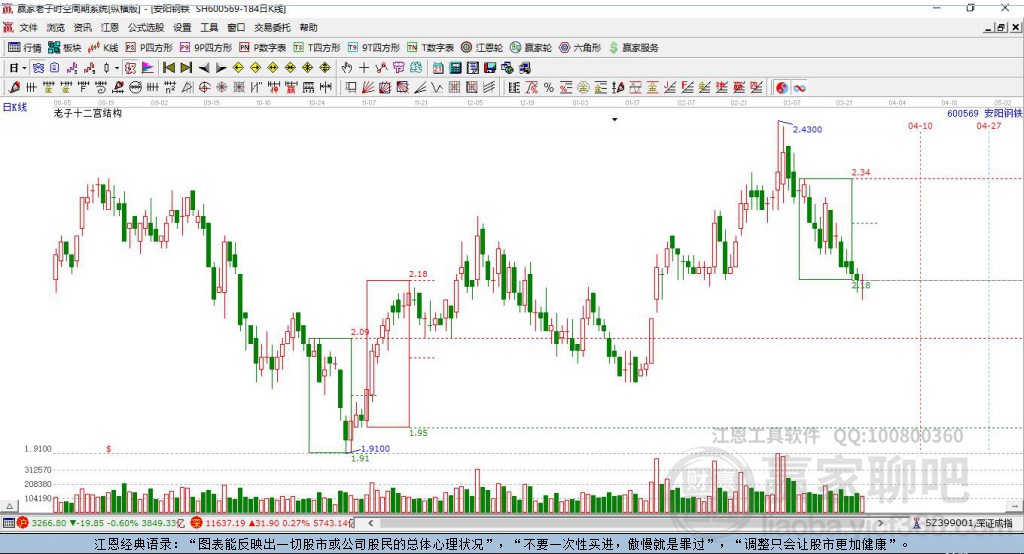Open the 江恩轮 Gann wheel
The width and height of the screenshot is (1024, 554).
tap(482, 48)
